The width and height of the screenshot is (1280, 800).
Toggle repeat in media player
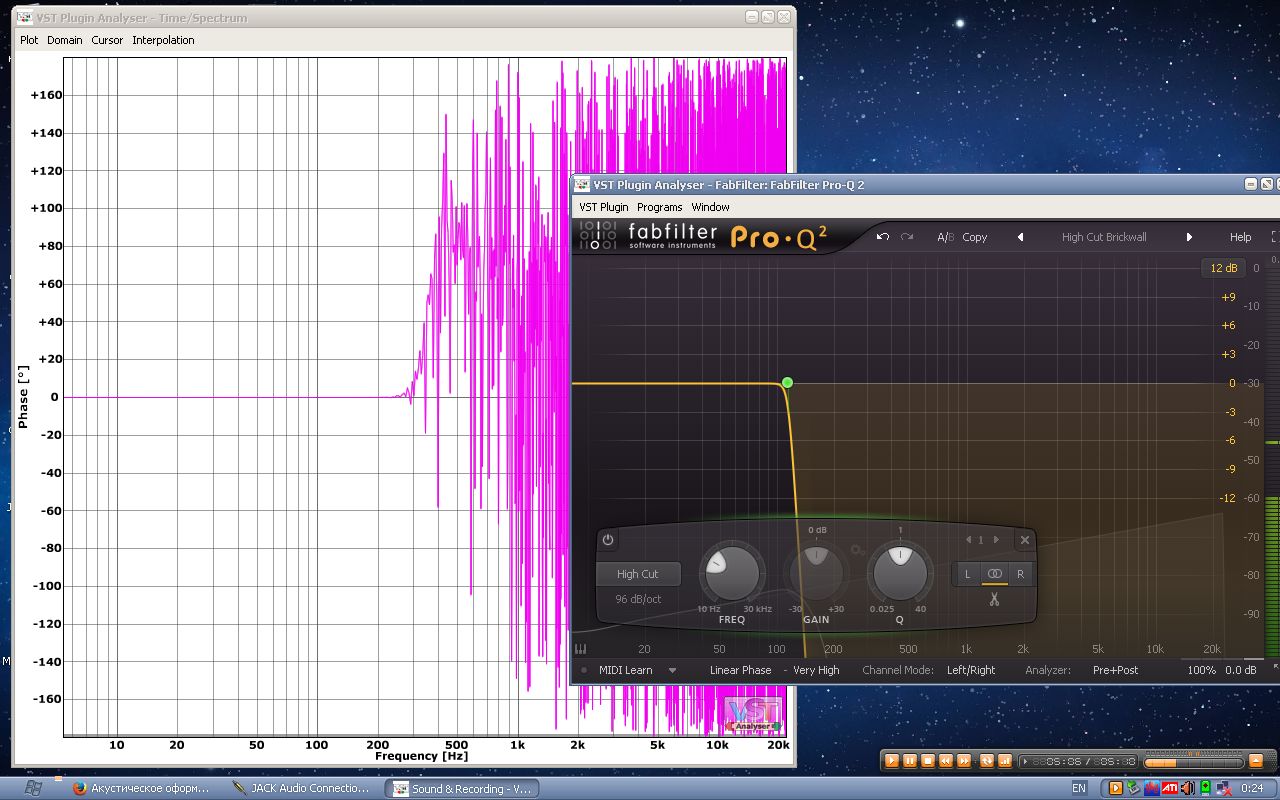[x=987, y=761]
